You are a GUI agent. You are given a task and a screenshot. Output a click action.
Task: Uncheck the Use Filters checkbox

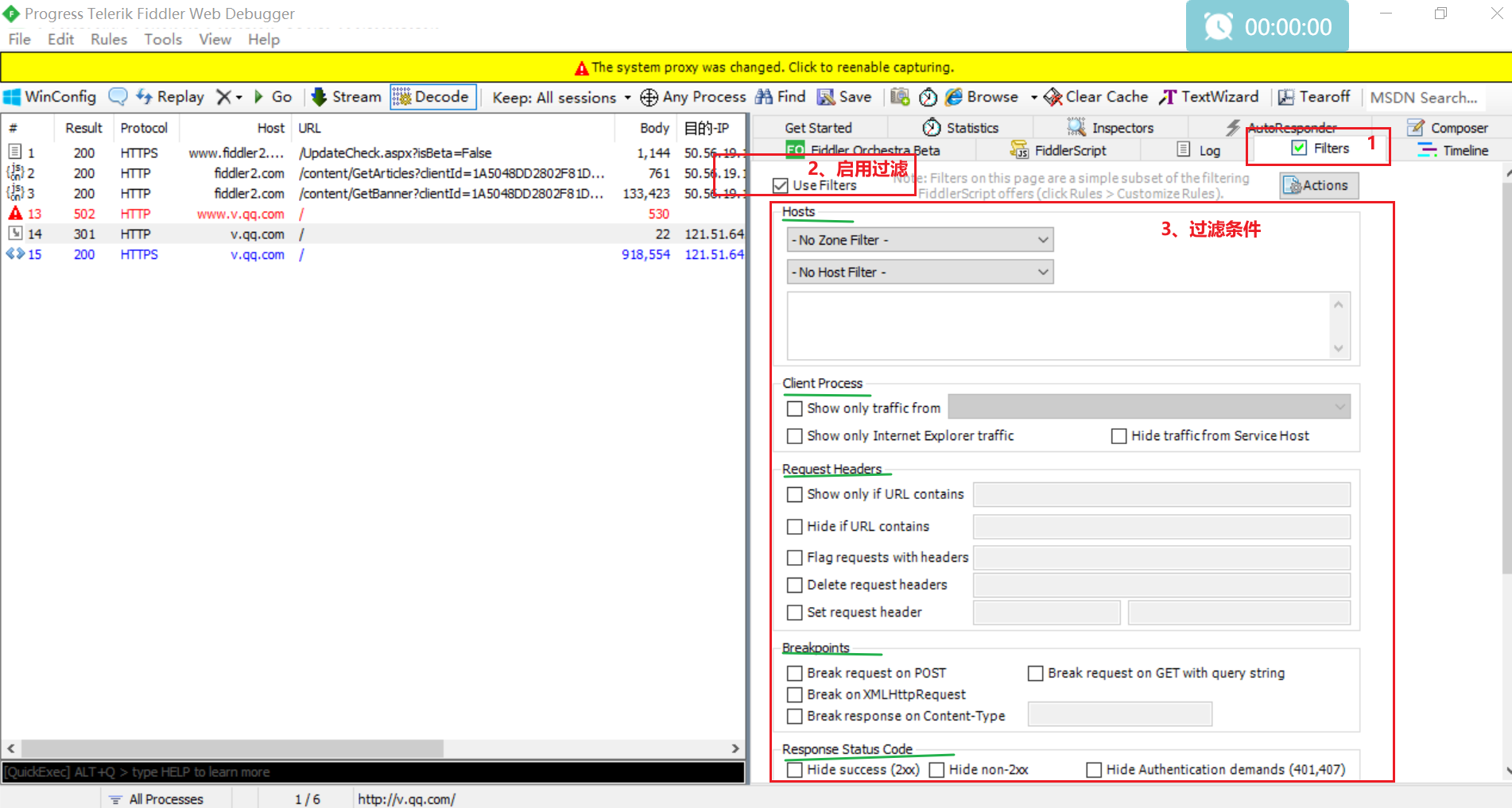[781, 185]
